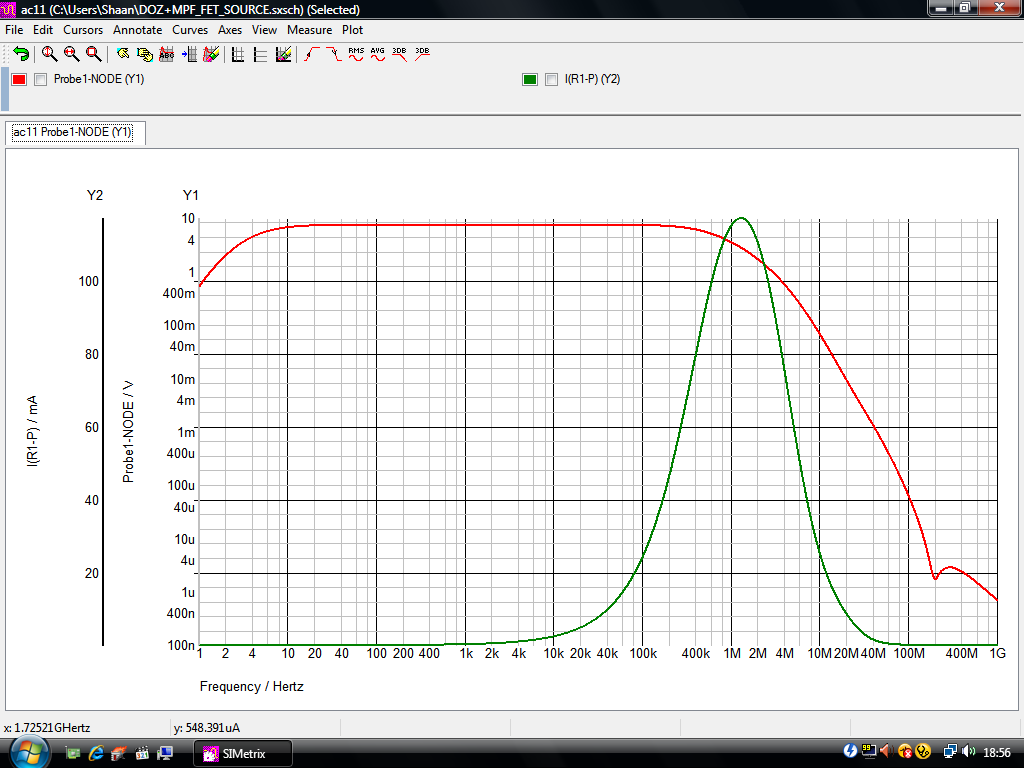This screenshot has height=768, width=1024.
Task: Click the green Undo Zoom arrow icon
Action: coord(21,54)
